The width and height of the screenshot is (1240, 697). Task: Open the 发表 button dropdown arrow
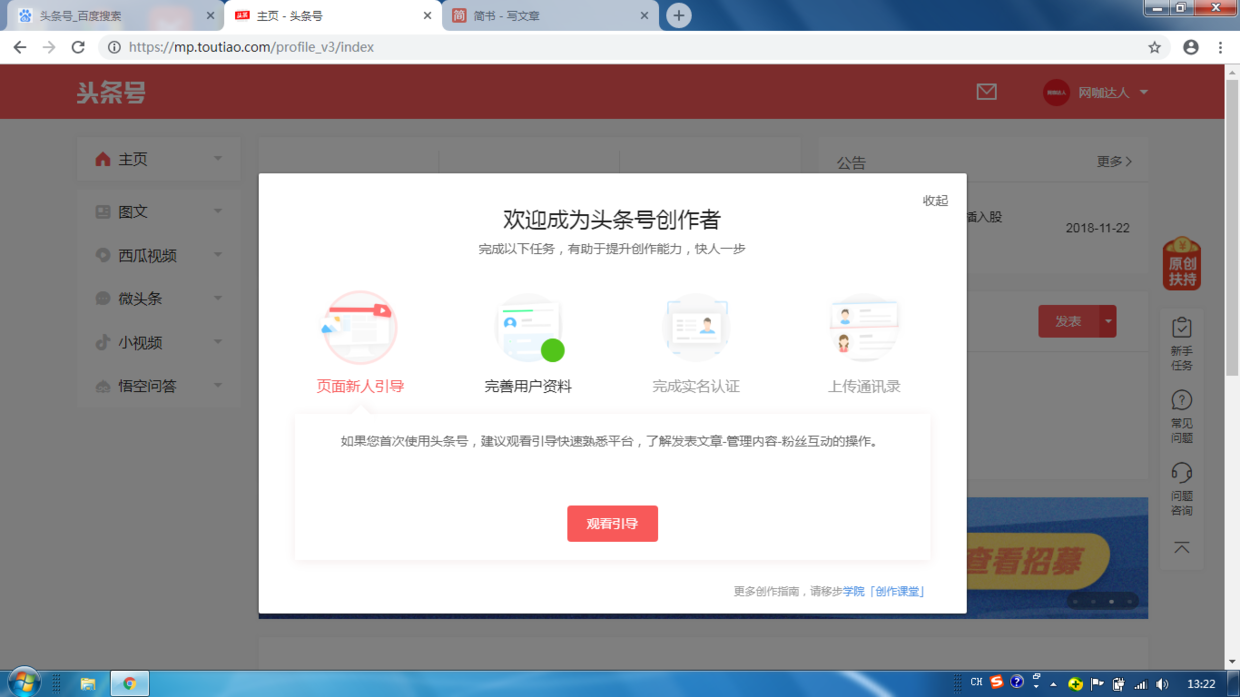(1108, 321)
